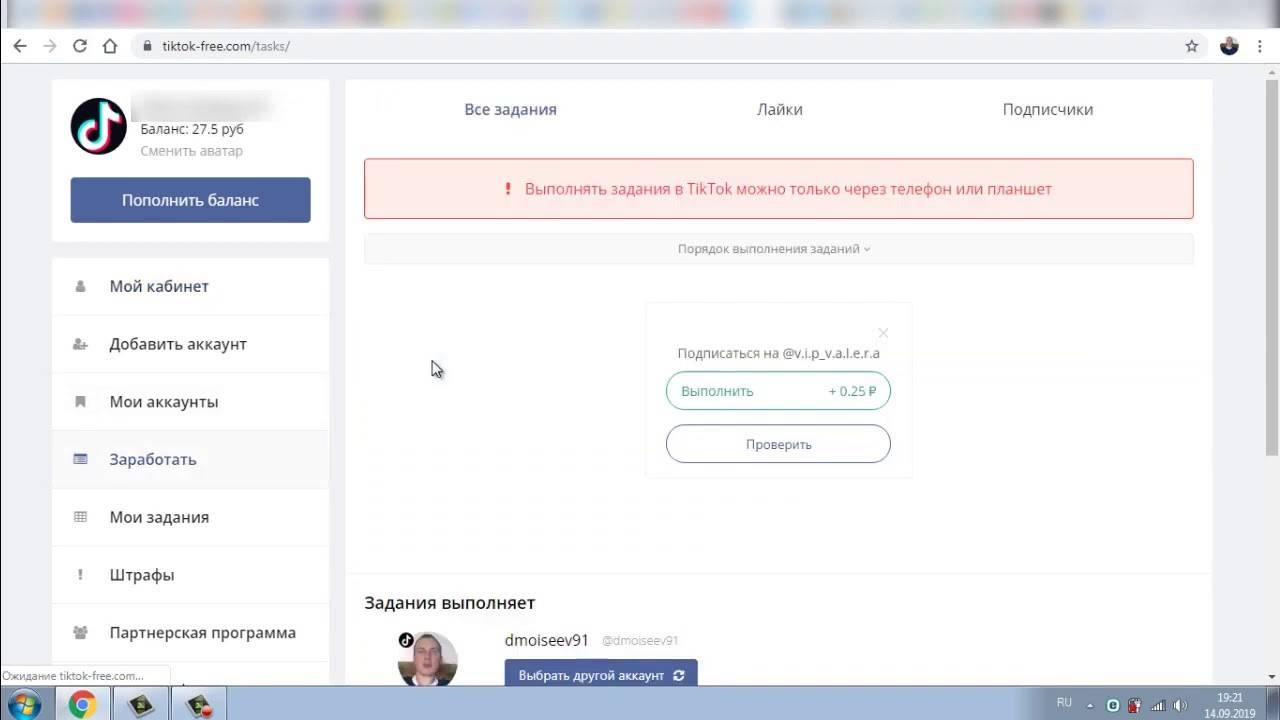Open Мой кабинет in sidebar
The width and height of the screenshot is (1280, 720).
coord(191,286)
